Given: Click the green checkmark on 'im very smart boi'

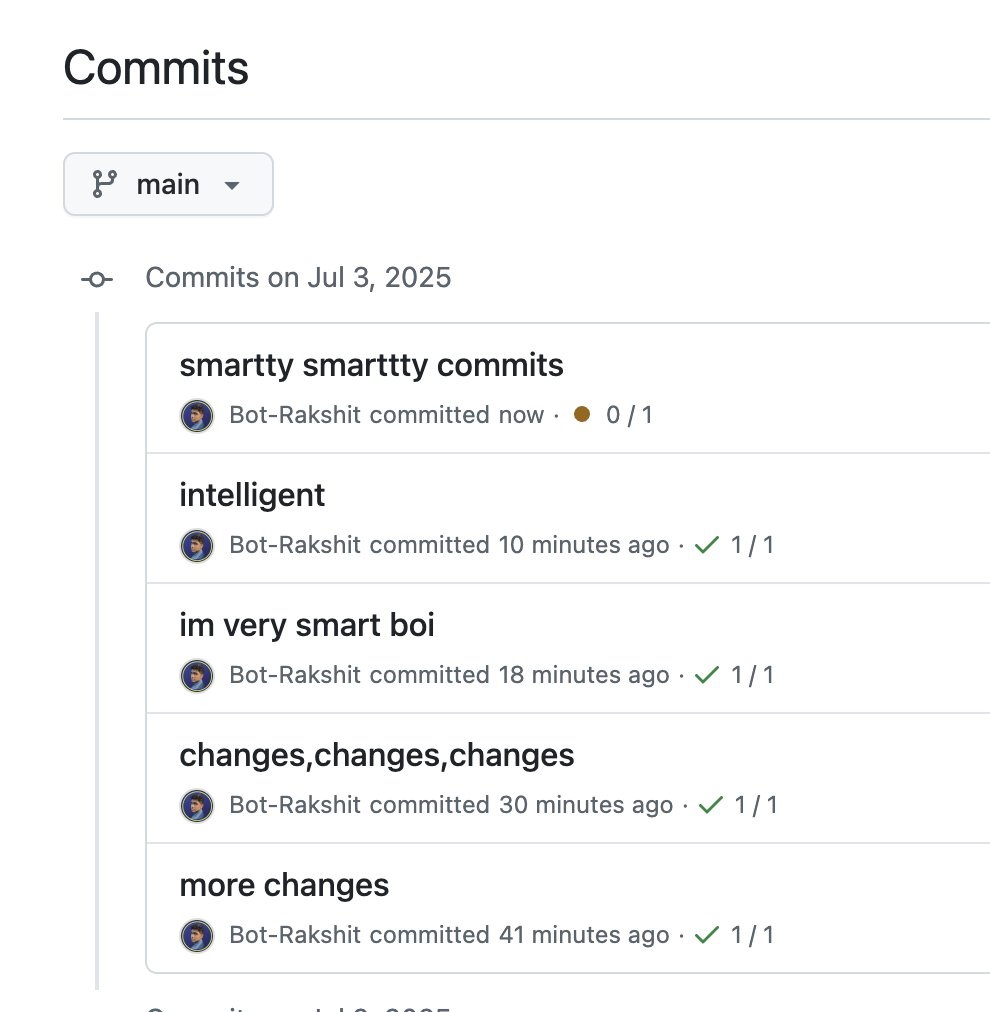Looking at the screenshot, I should point(707,675).
